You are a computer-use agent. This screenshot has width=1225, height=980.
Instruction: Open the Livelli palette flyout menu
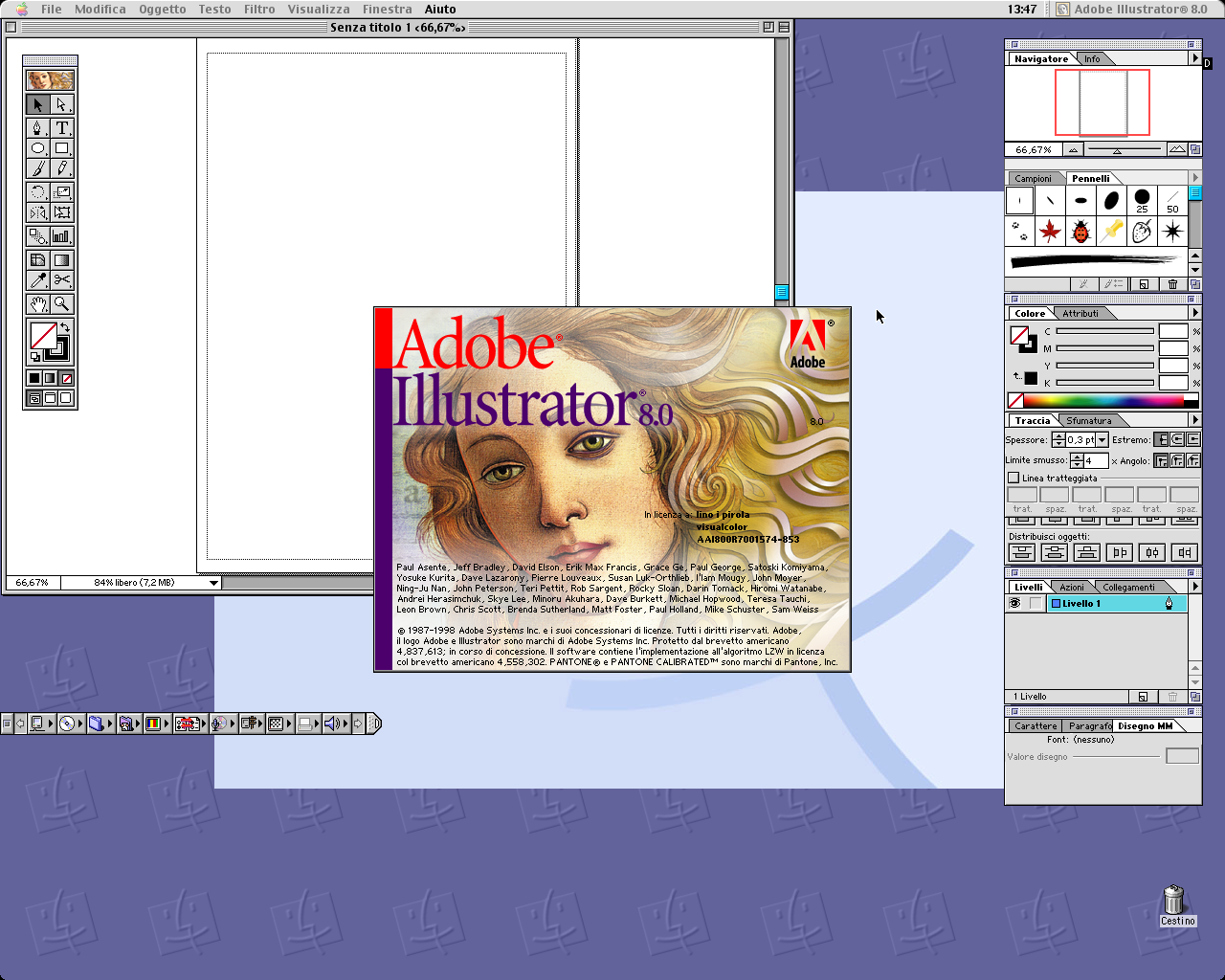click(x=1194, y=587)
